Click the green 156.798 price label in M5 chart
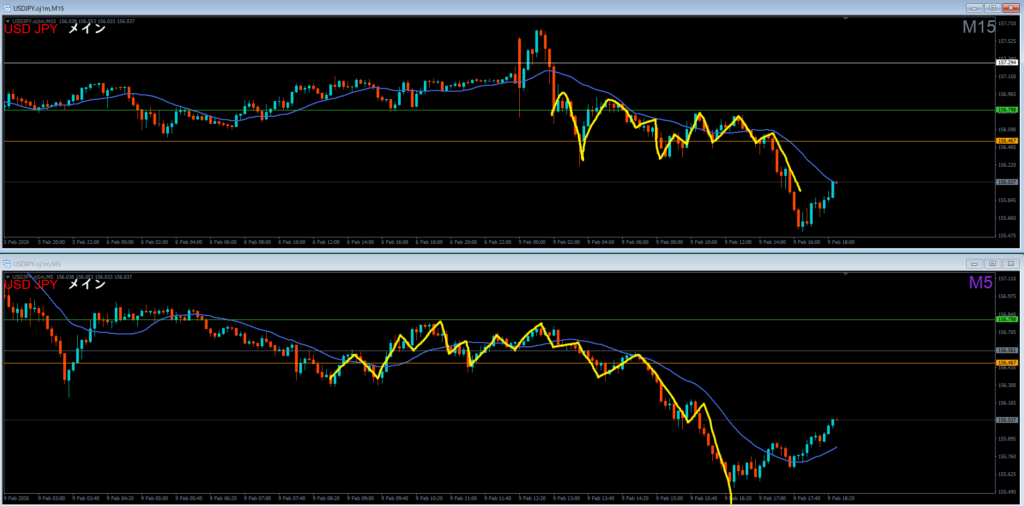This screenshot has width=1024, height=506. pos(1007,319)
